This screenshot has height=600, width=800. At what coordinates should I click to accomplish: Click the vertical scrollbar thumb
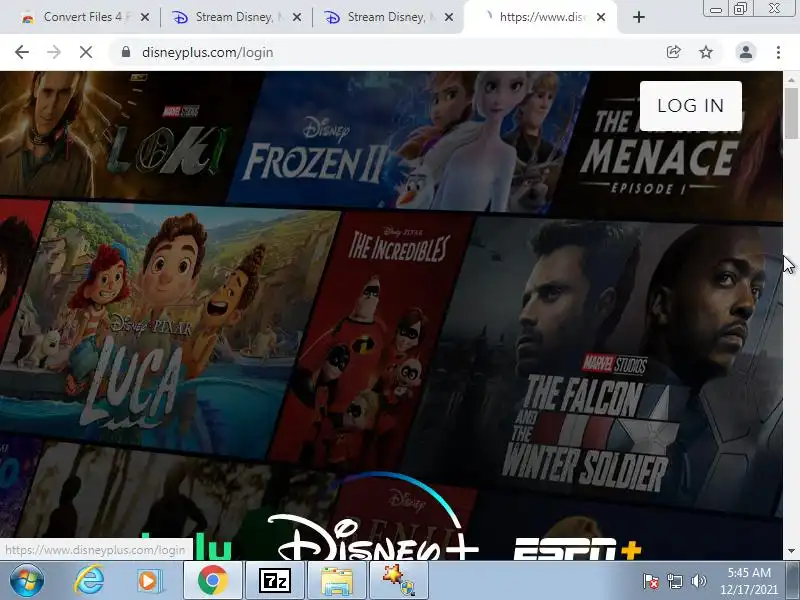pyautogui.click(x=791, y=113)
